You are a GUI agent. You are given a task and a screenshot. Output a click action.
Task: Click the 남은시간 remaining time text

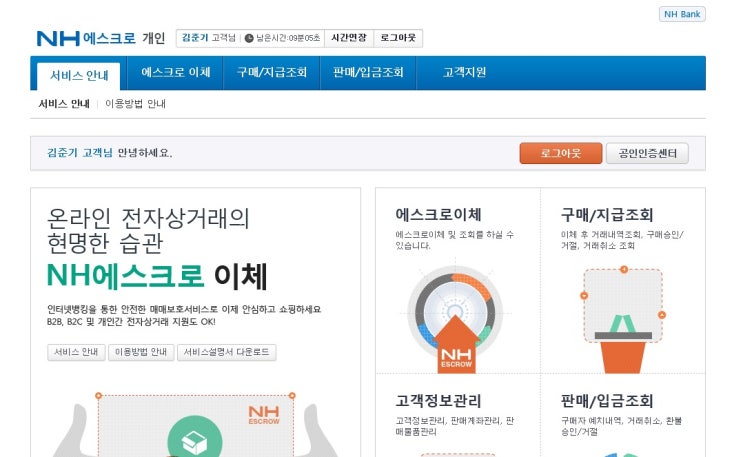tap(288, 38)
